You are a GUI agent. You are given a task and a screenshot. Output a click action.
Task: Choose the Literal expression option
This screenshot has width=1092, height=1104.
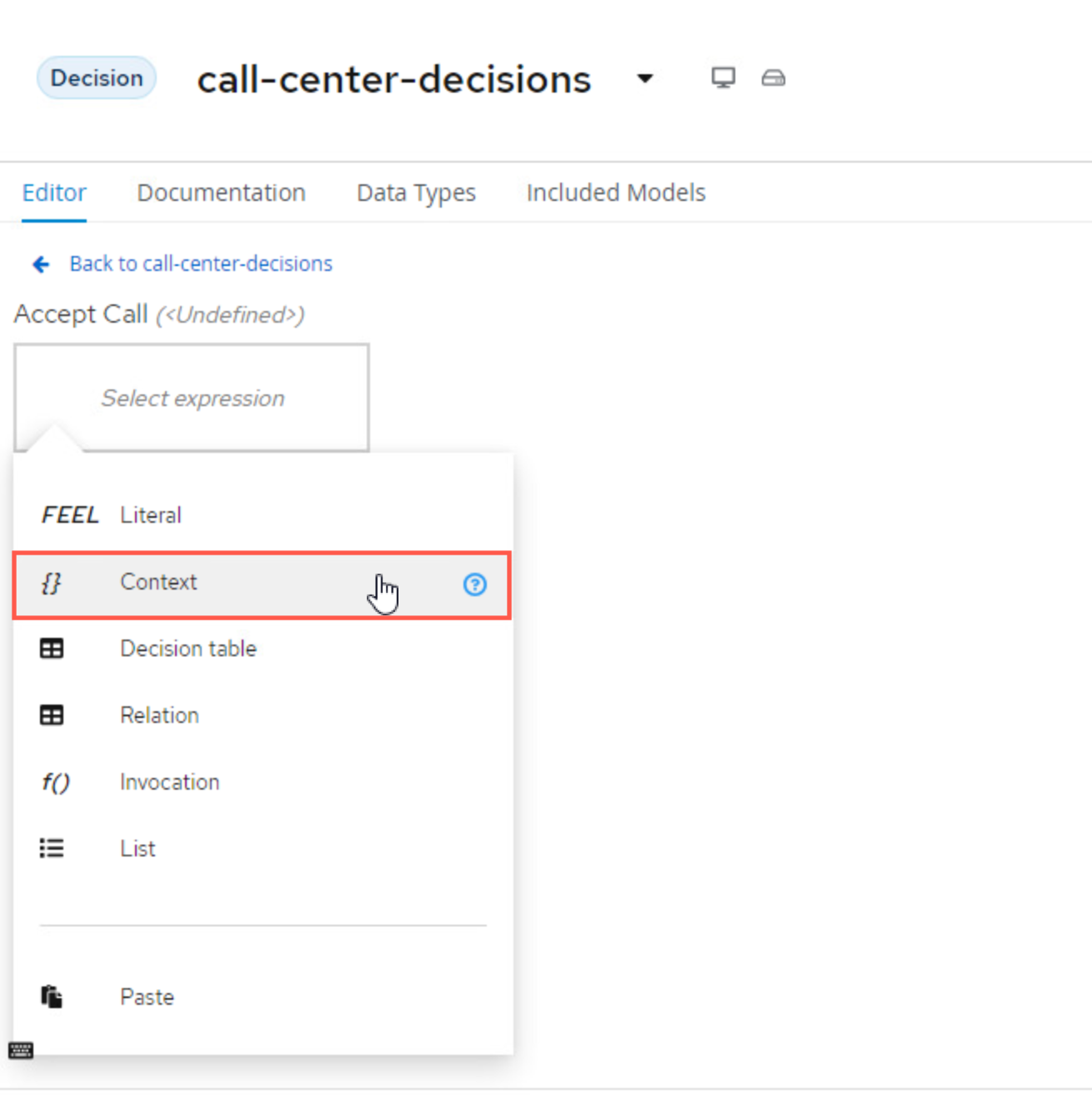tap(263, 514)
